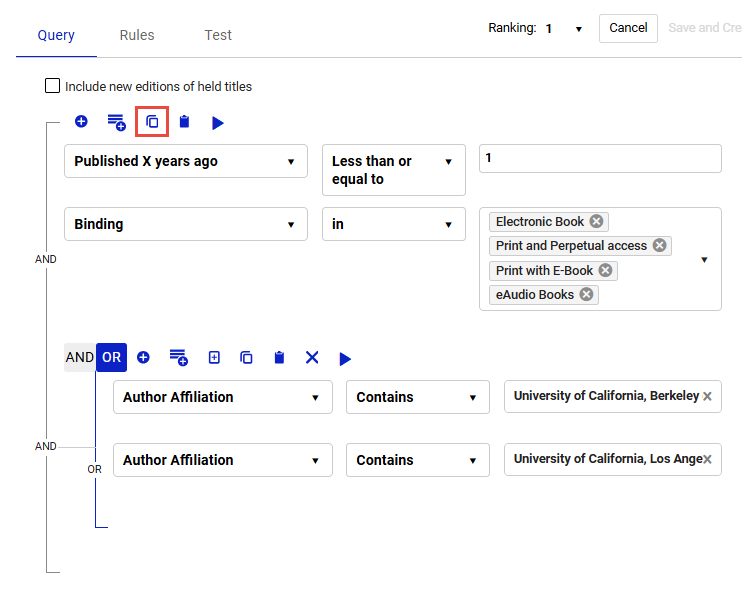Click the highlighted copy icon in top toolbar
This screenshot has height=589, width=742.
click(152, 122)
